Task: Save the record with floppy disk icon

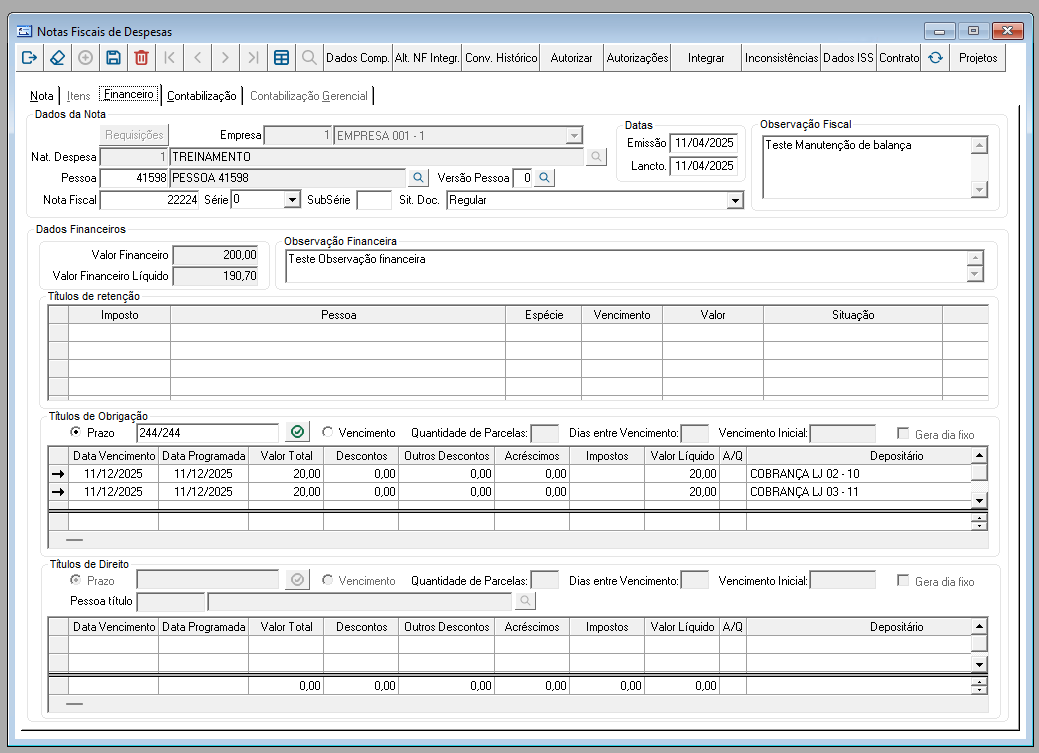Action: click(113, 58)
